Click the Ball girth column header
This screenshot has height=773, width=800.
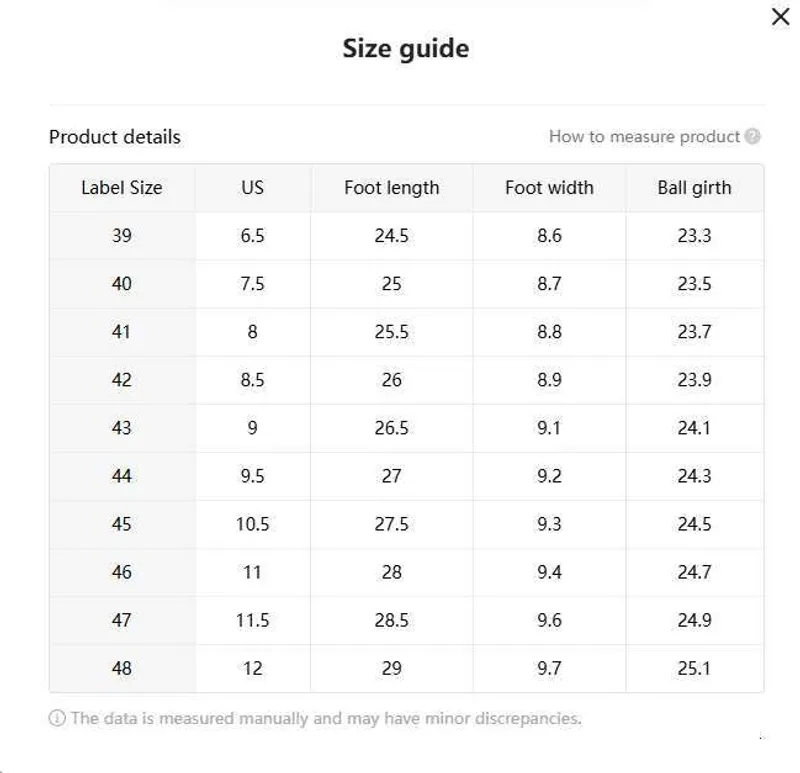(694, 188)
